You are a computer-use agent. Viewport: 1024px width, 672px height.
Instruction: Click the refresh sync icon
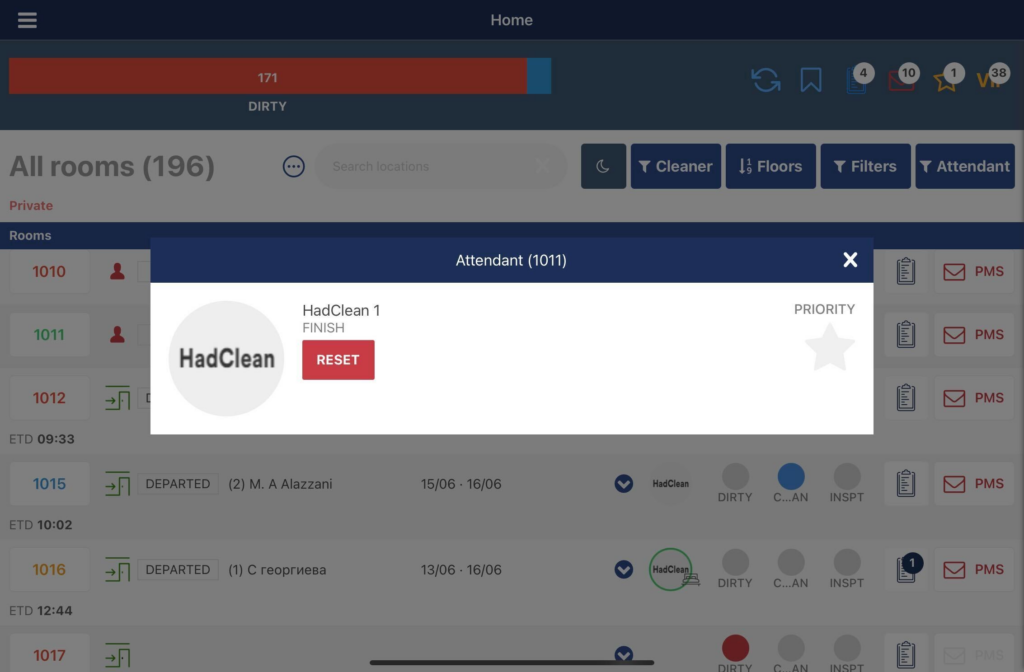pyautogui.click(x=766, y=80)
